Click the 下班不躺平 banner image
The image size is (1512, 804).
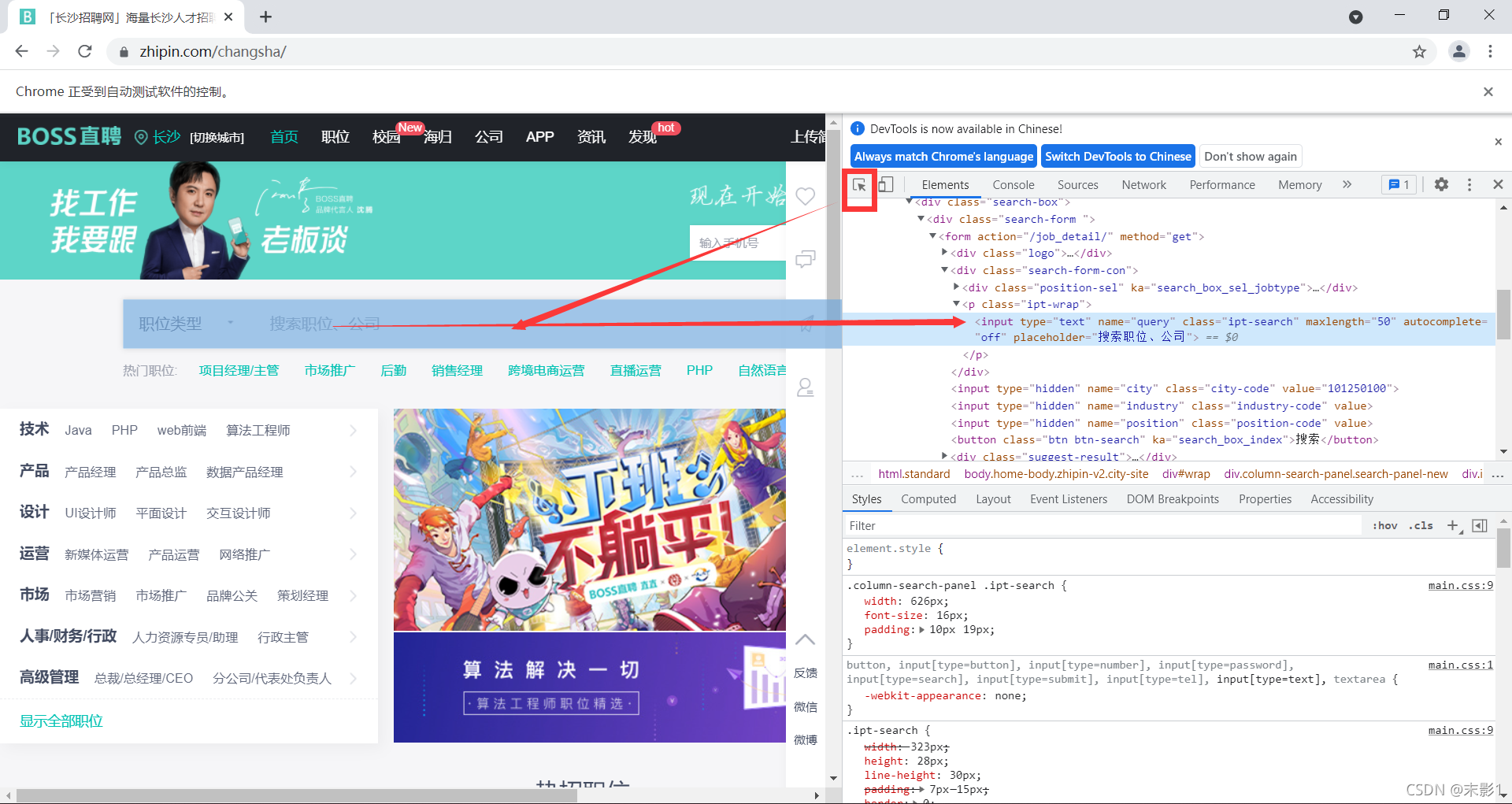coord(590,520)
